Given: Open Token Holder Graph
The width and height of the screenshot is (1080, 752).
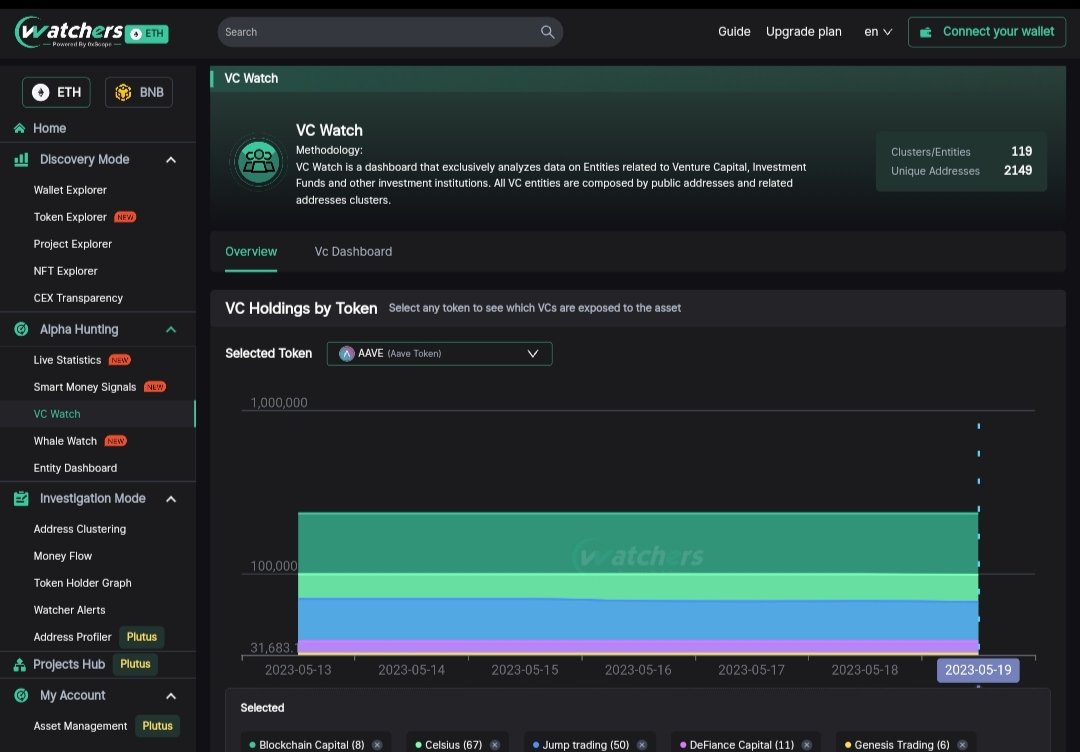Looking at the screenshot, I should [x=83, y=583].
